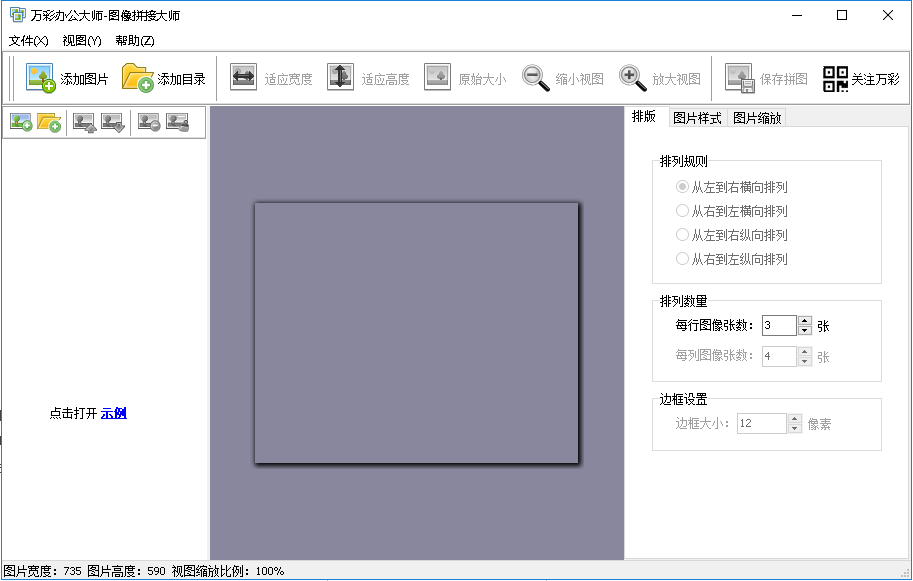Increase 每行图像张数 using up arrow
This screenshot has height=581, width=913.
click(x=805, y=321)
